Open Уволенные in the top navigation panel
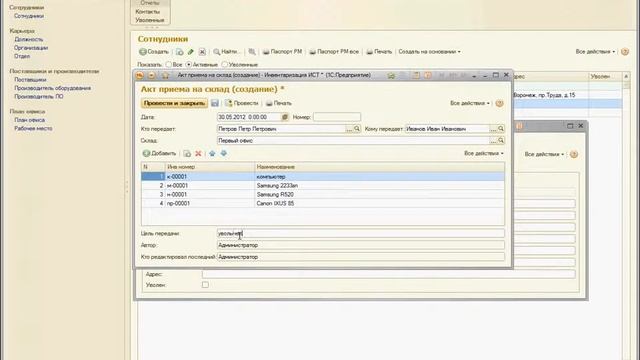Viewport: 640px width, 360px height. click(150, 20)
